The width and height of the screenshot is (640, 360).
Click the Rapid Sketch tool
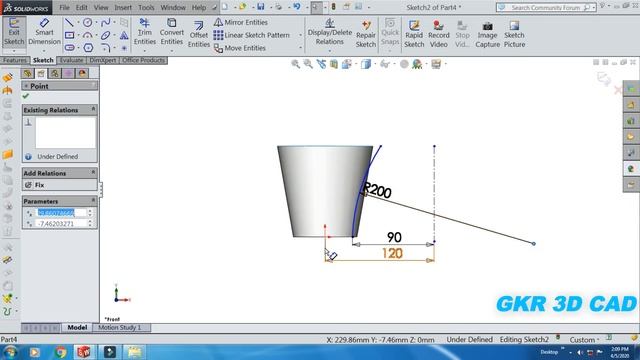(414, 34)
